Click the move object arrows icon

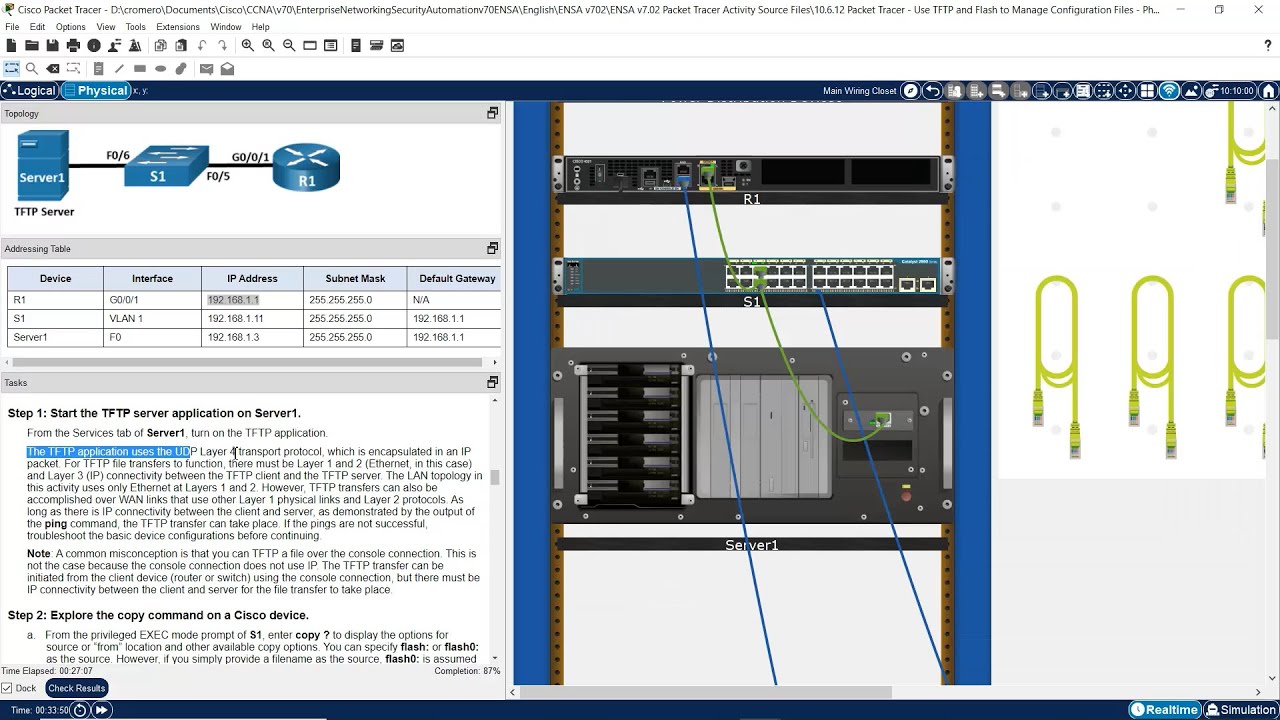tap(1125, 91)
